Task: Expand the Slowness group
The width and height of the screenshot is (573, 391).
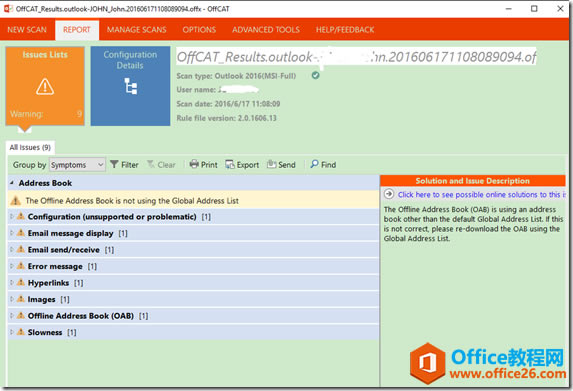Action: [12, 332]
